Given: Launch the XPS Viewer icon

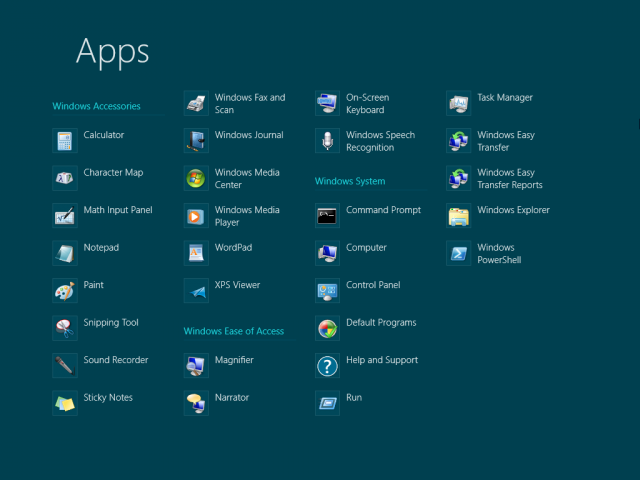Looking at the screenshot, I should [196, 291].
